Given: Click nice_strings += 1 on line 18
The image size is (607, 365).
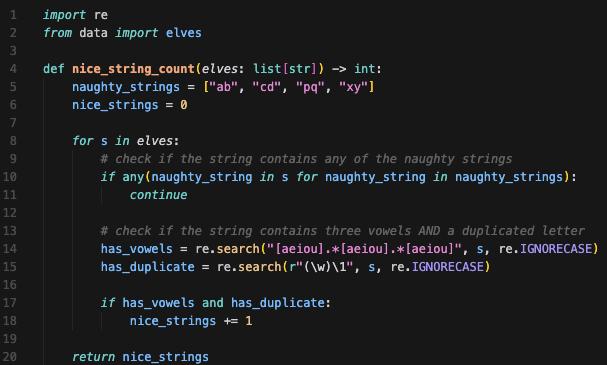Looking at the screenshot, I should 191,321.
